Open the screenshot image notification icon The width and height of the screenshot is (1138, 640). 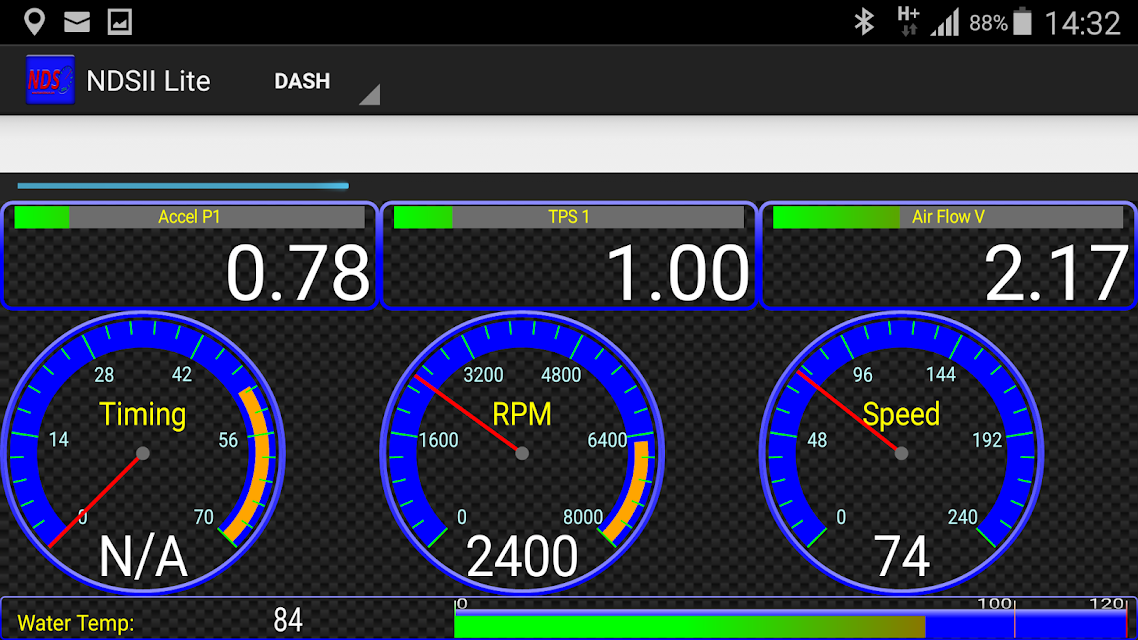[120, 22]
